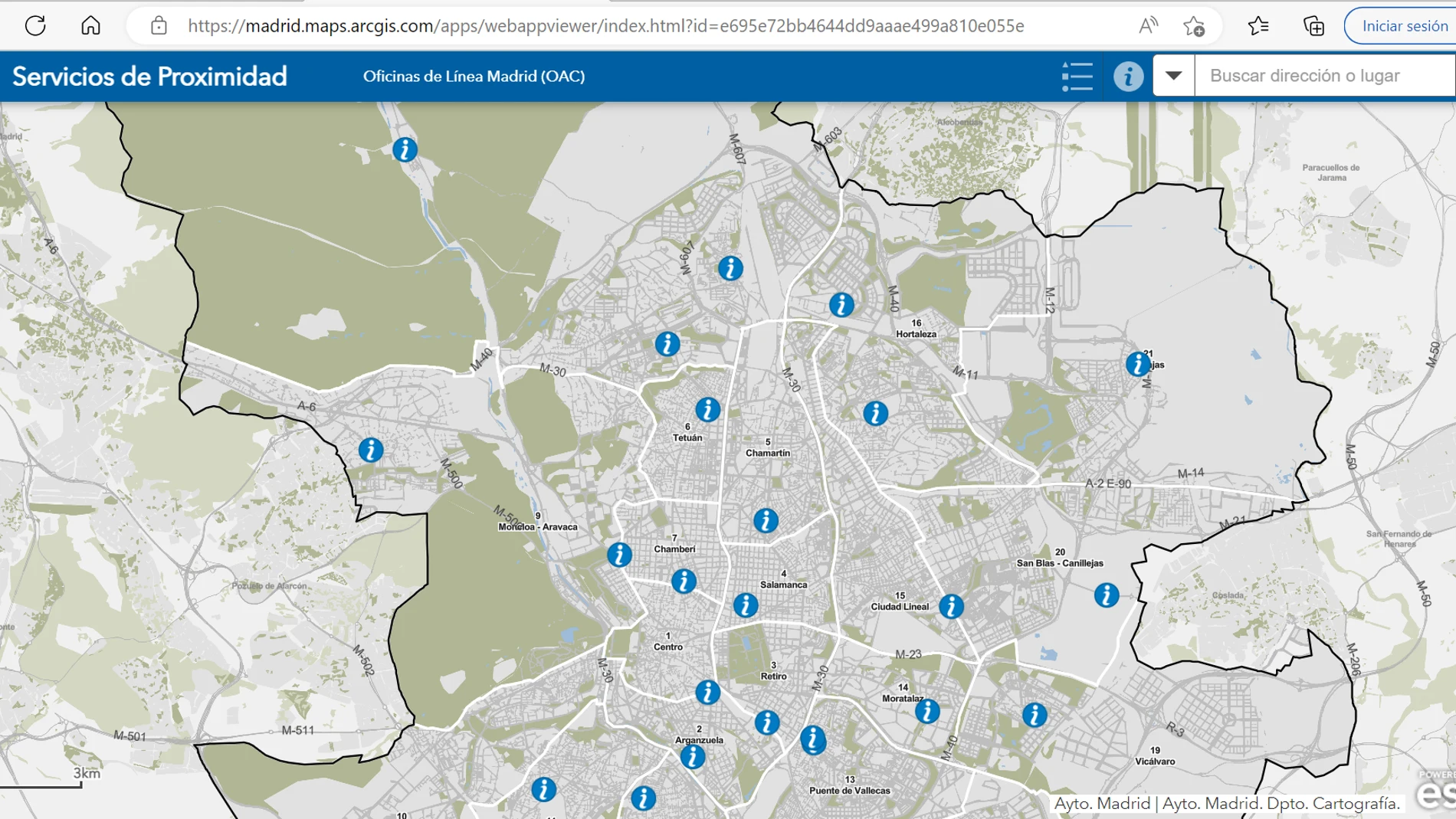Click Iniciar sesión button
Viewport: 1456px width, 819px height.
(1404, 25)
